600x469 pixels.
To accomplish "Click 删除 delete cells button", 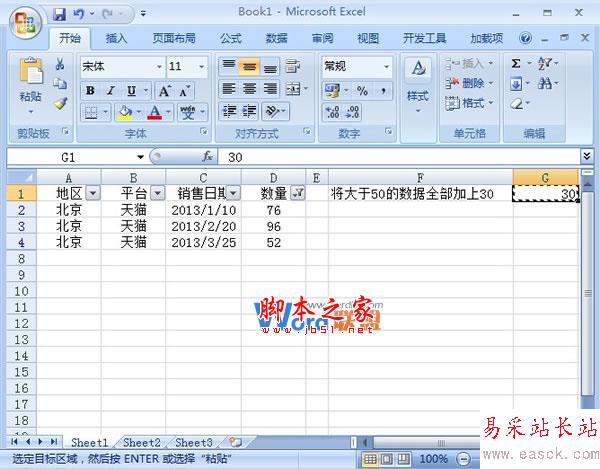I will pos(469,83).
